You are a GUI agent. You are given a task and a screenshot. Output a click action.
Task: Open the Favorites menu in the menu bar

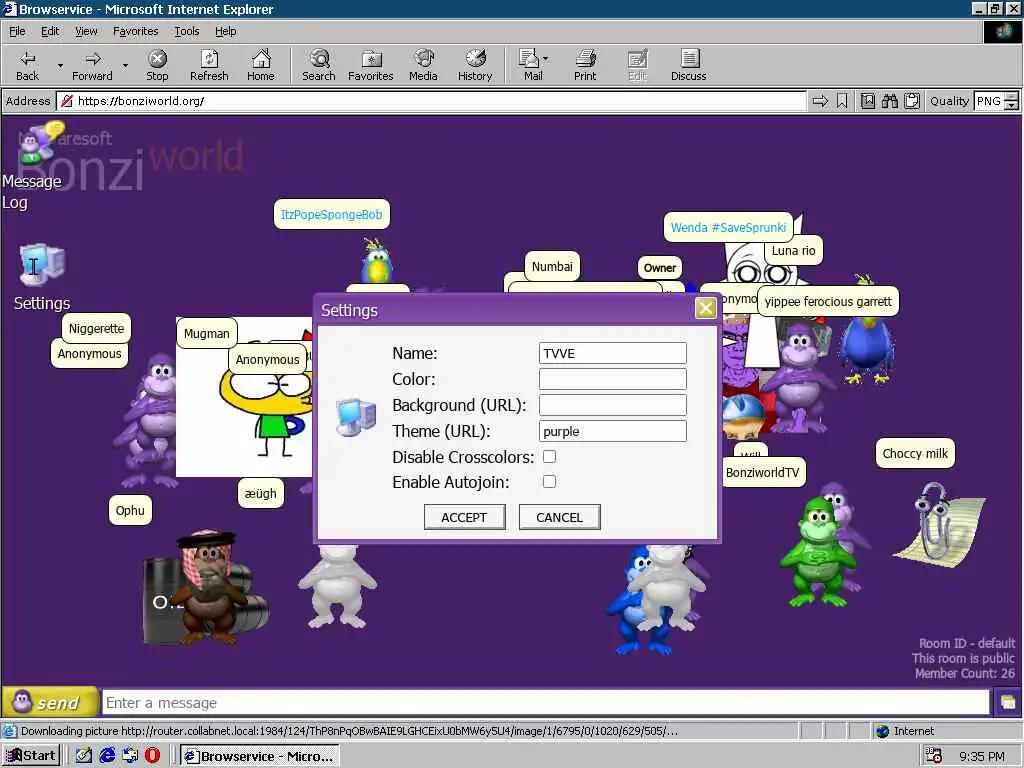click(x=135, y=31)
